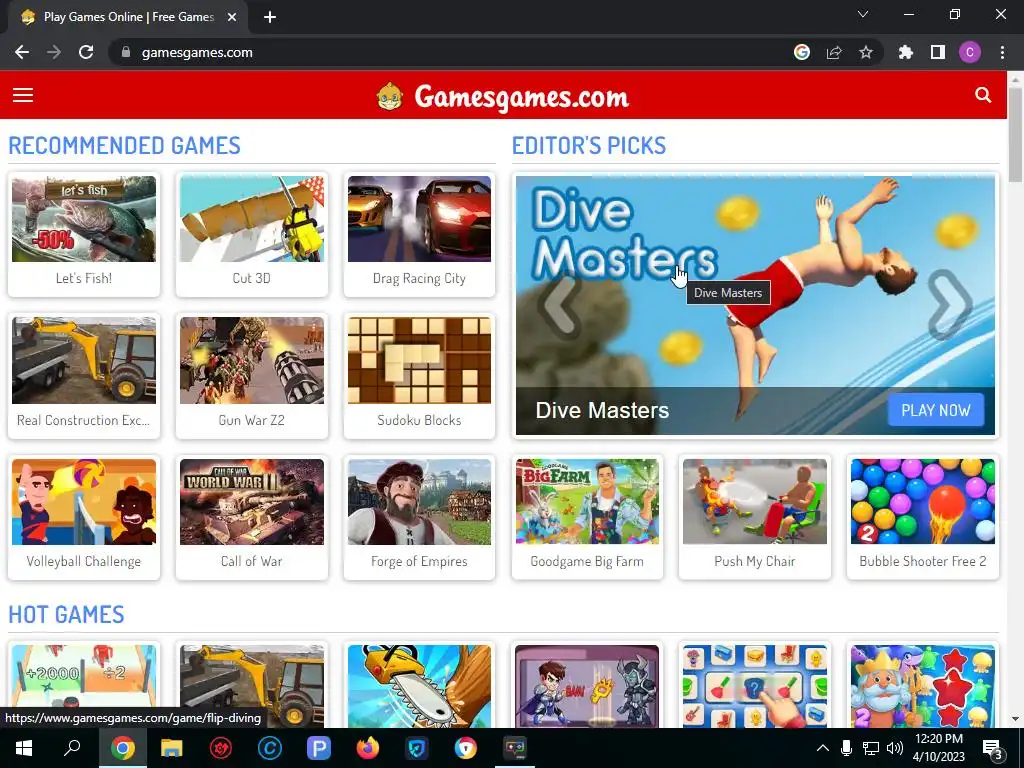
Task: Open the browser extensions puzzle icon
Action: tap(906, 52)
